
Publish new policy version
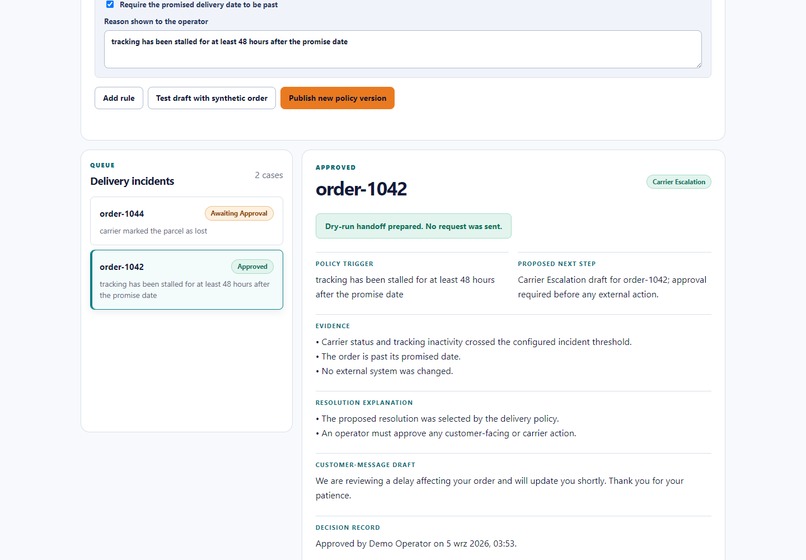point(337,98)
